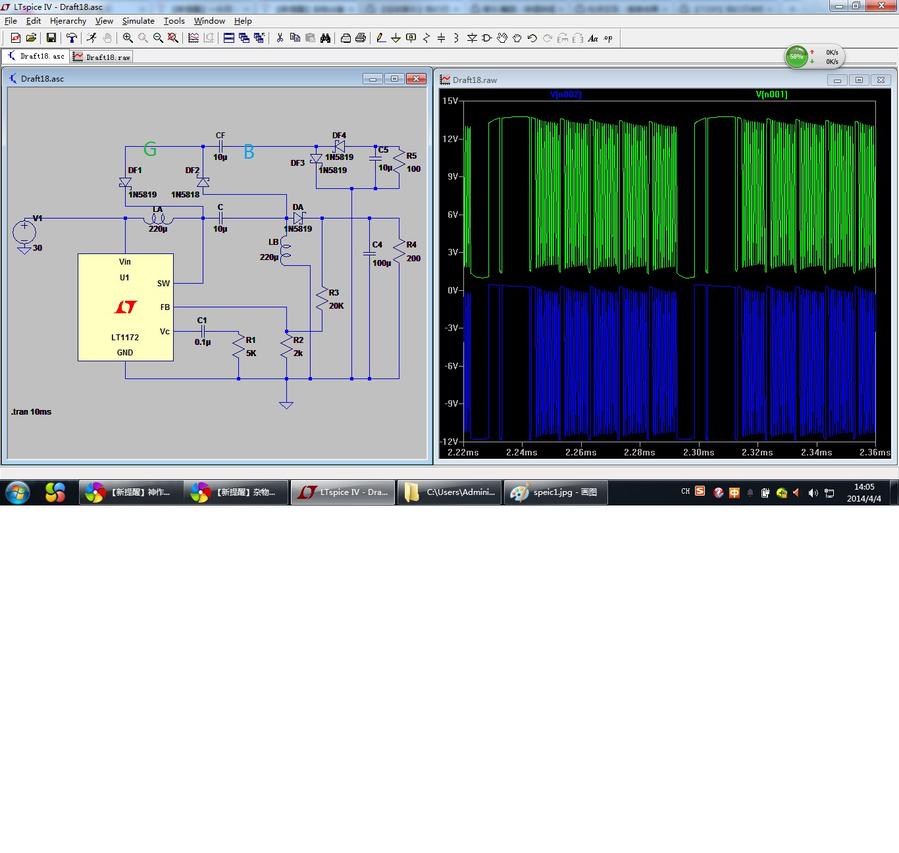Select the V(n002) trace label
This screenshot has width=899, height=853.
565,95
